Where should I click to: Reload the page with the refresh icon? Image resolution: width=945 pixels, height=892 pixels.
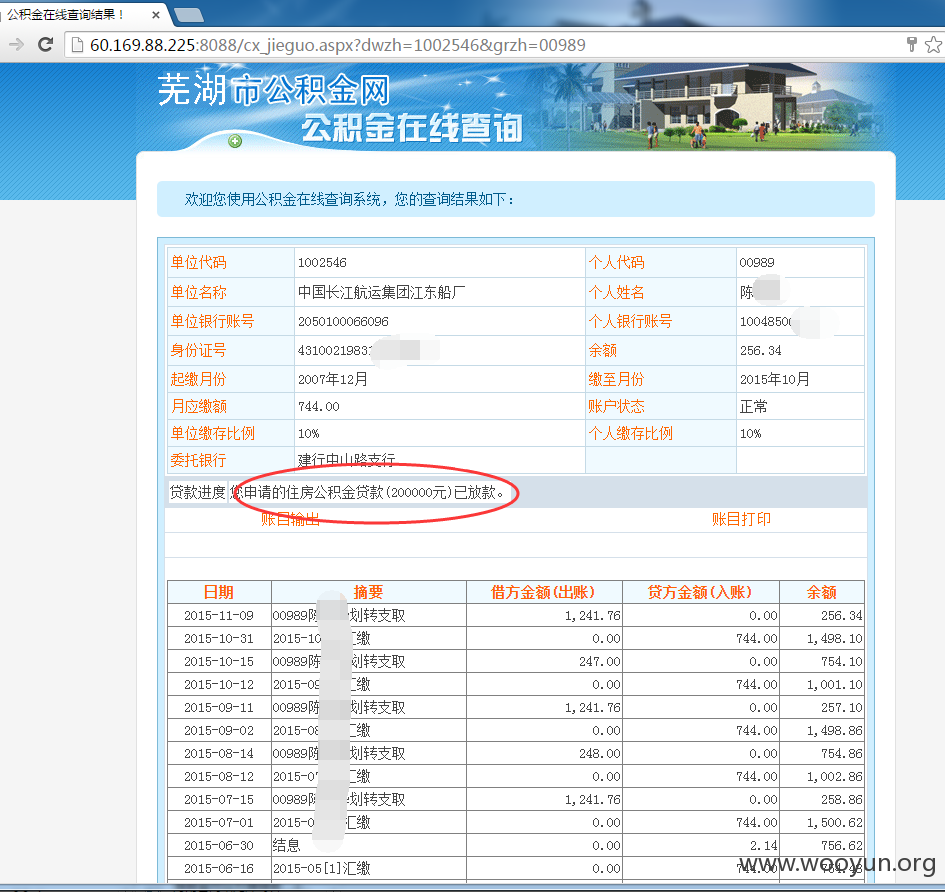[x=45, y=45]
